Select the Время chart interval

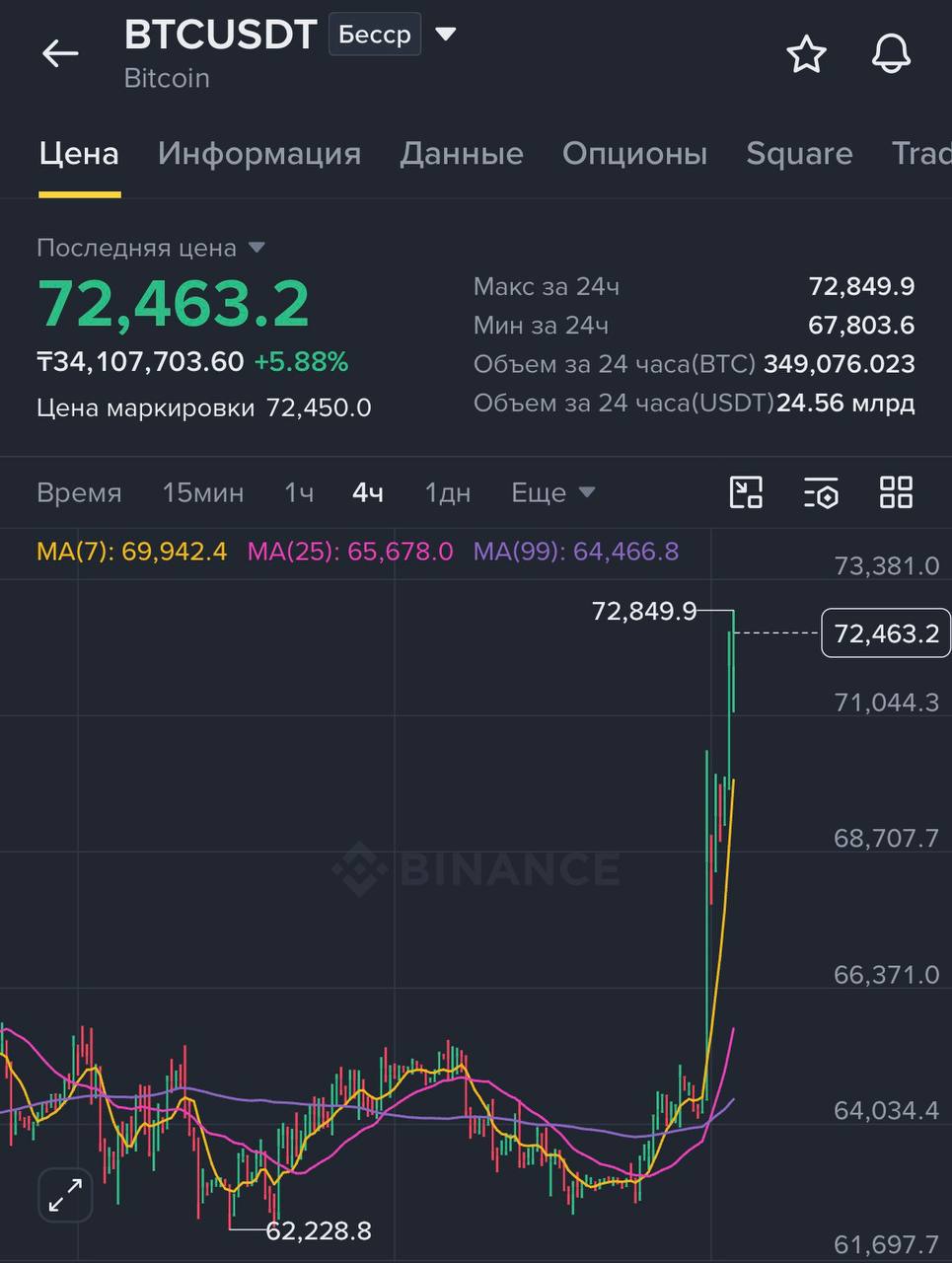tap(79, 492)
